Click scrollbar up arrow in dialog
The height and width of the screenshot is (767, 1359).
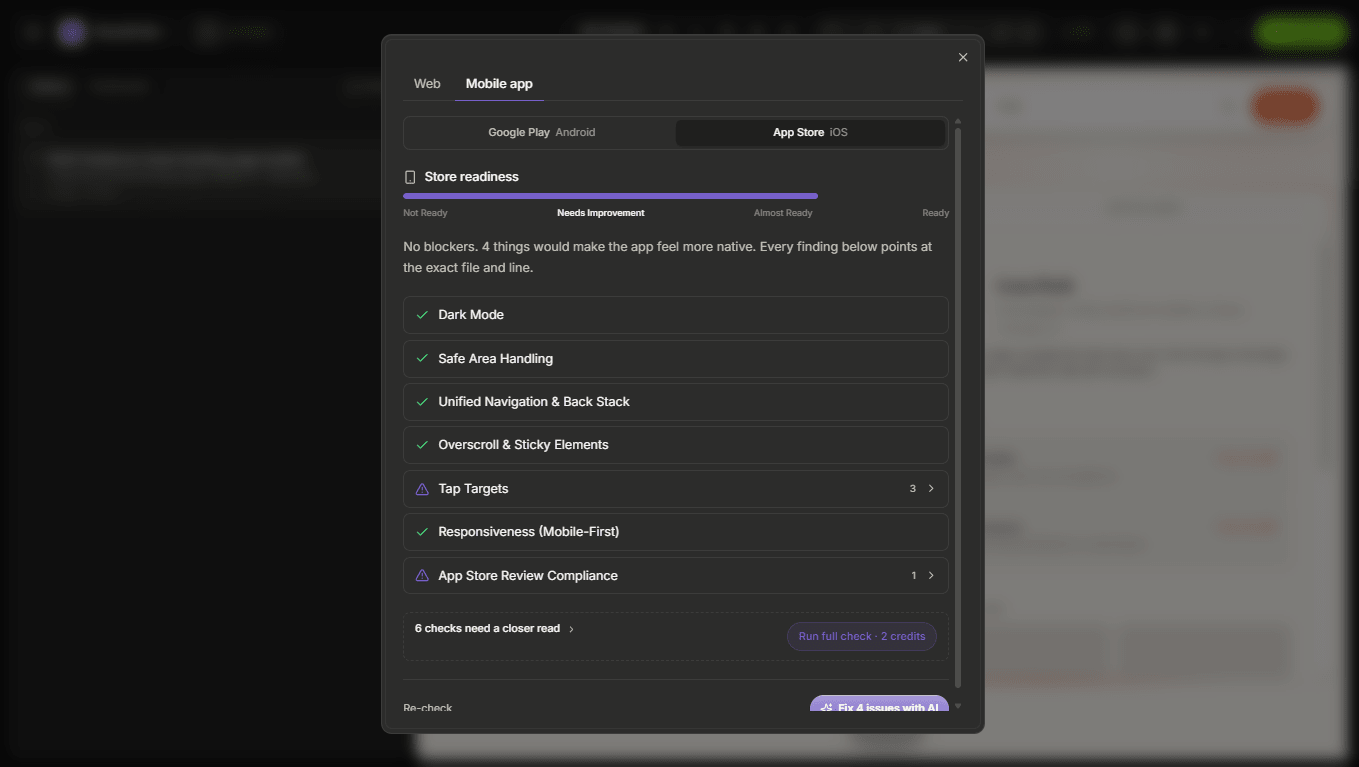click(958, 121)
